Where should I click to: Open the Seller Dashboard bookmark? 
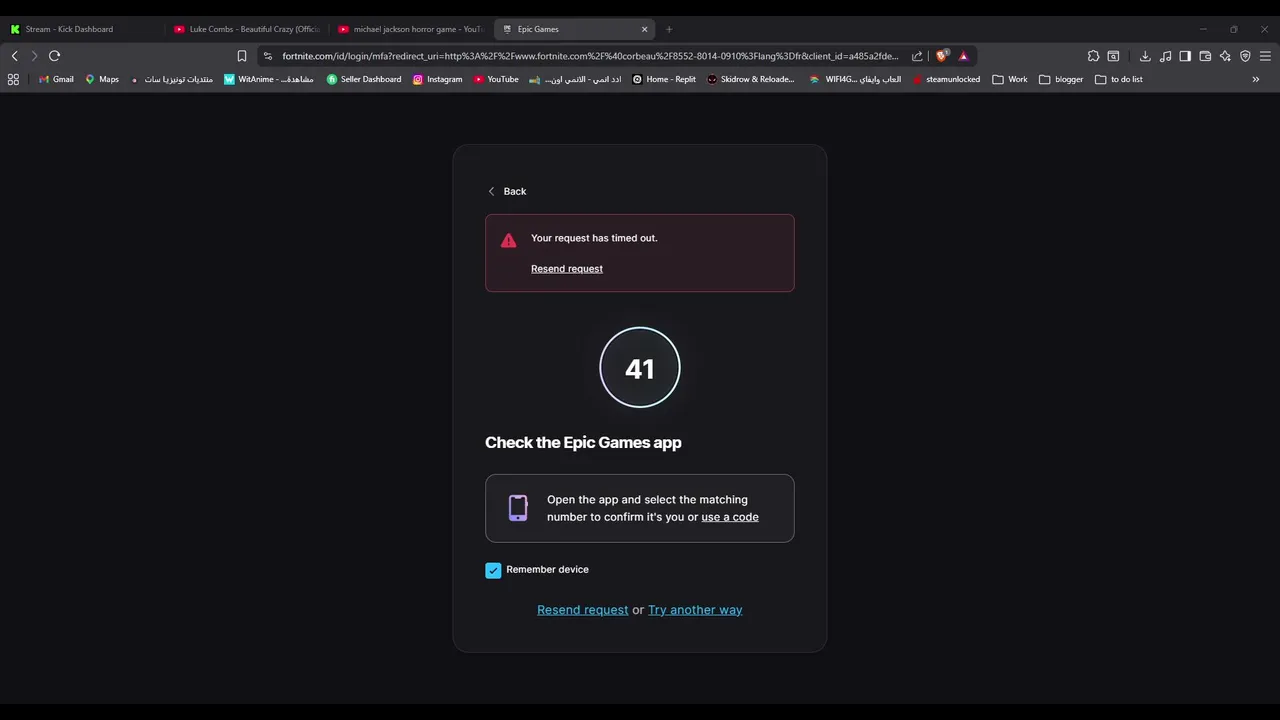point(364,79)
